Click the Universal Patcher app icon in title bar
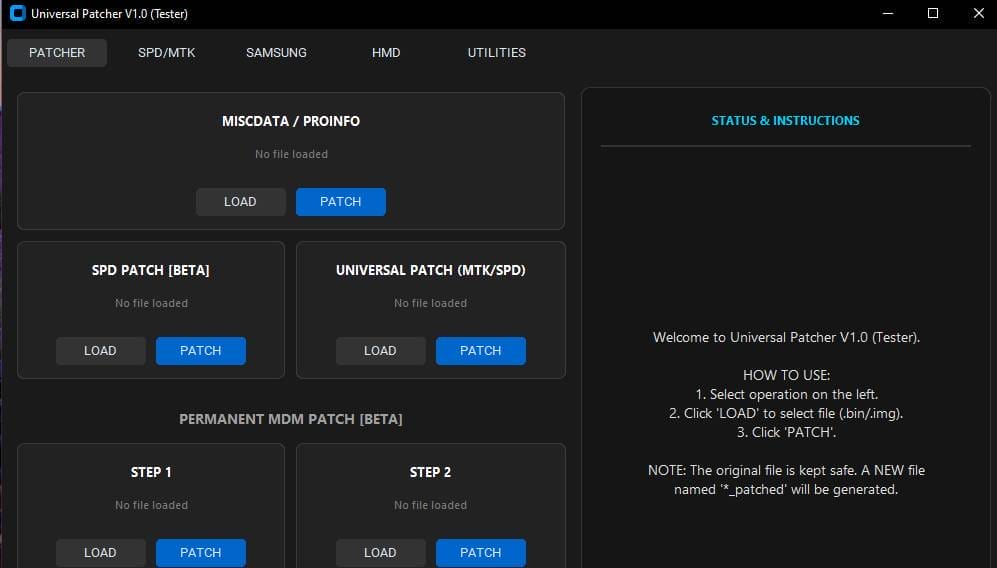The image size is (997, 568). point(18,13)
